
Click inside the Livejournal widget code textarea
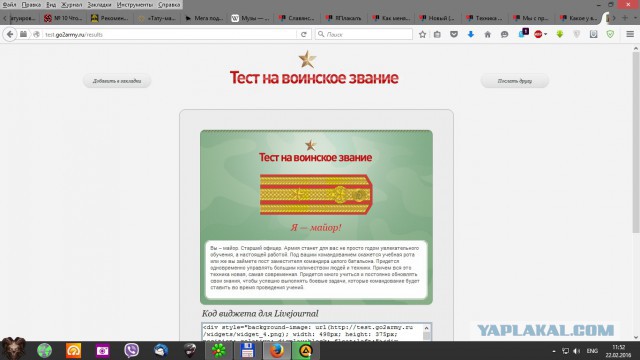point(312,332)
